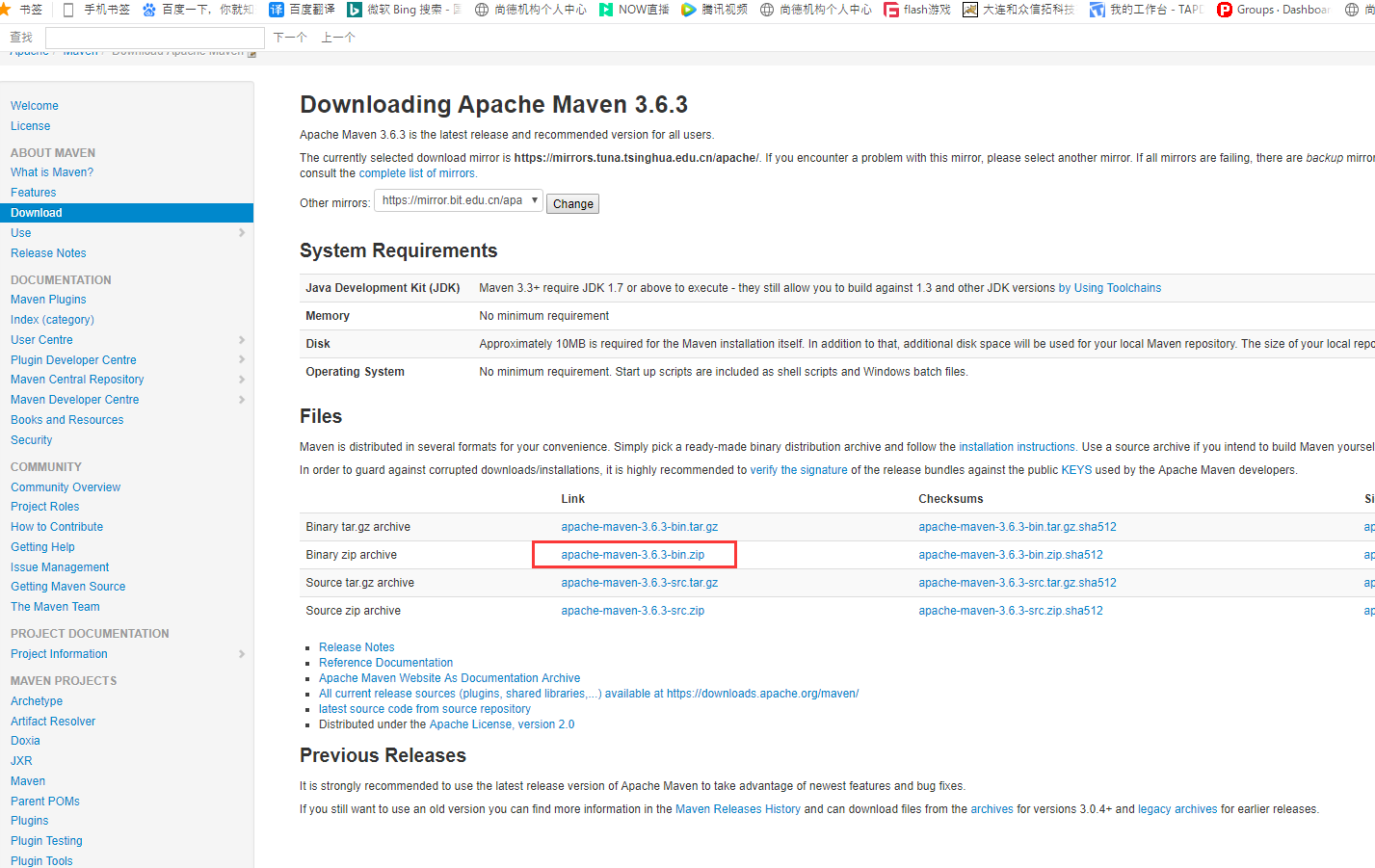Viewport: 1375px width, 868px height.
Task: Expand Project Information submenu arrow
Action: coord(242,654)
